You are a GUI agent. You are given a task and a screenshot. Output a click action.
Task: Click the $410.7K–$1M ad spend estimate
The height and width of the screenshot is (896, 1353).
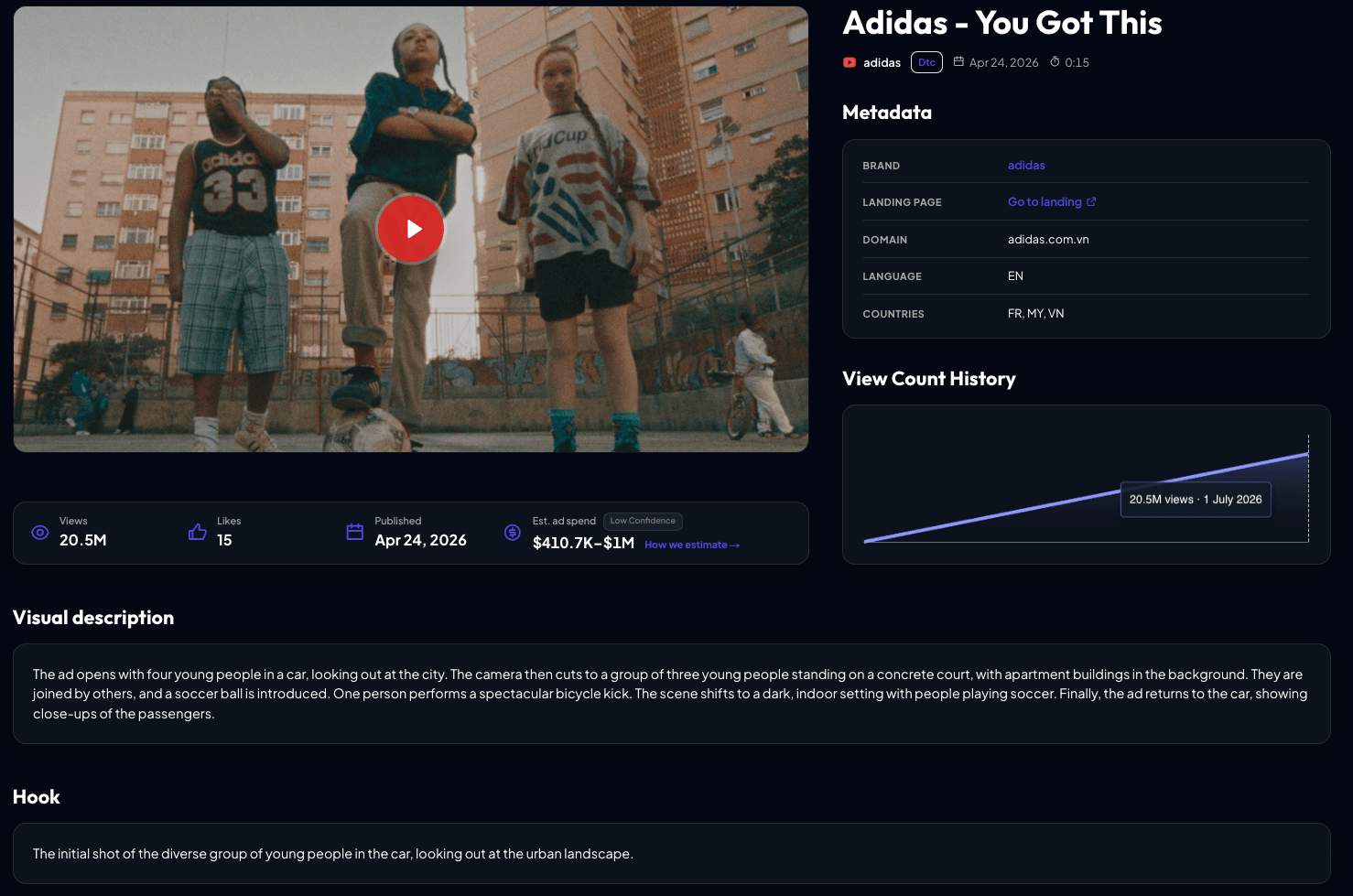click(583, 543)
